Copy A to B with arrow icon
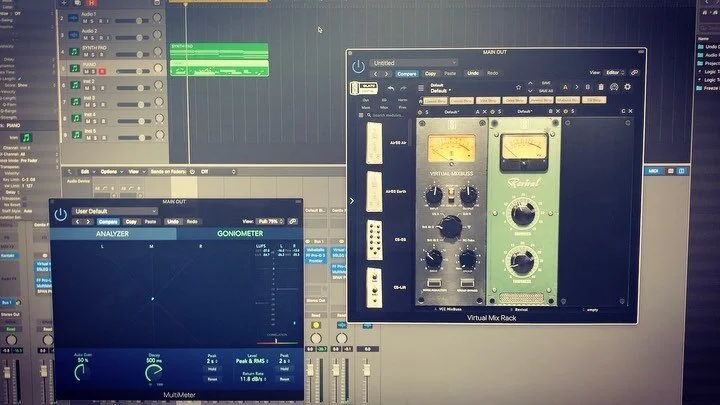 [x=577, y=87]
